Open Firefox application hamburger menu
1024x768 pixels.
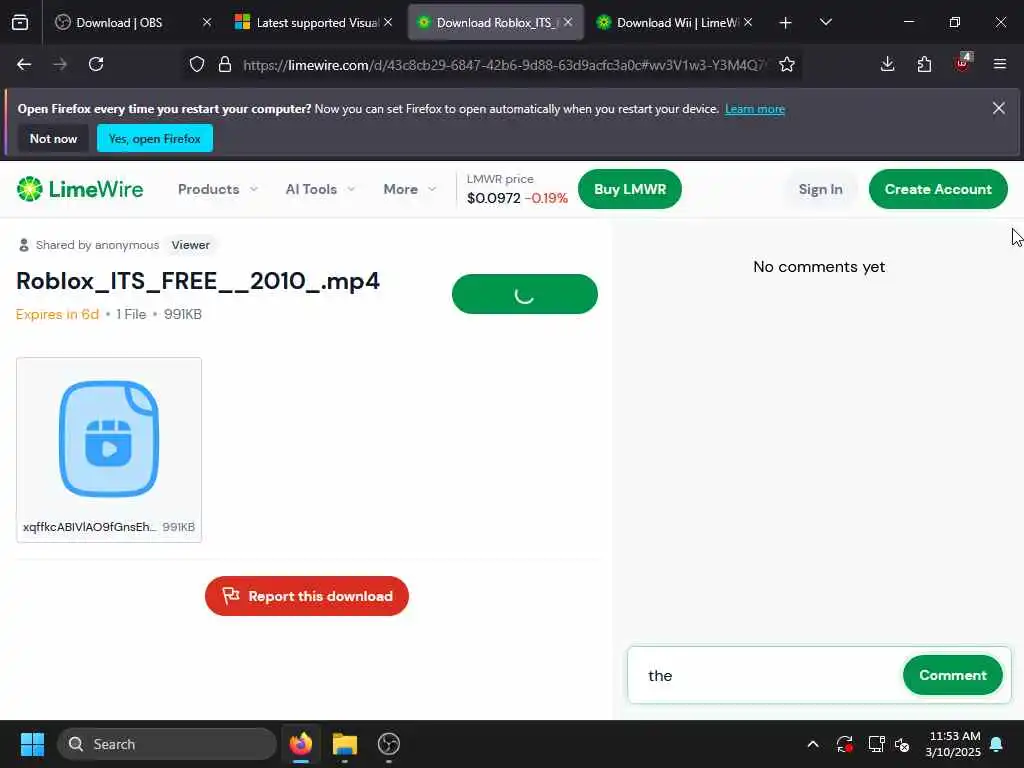point(999,64)
